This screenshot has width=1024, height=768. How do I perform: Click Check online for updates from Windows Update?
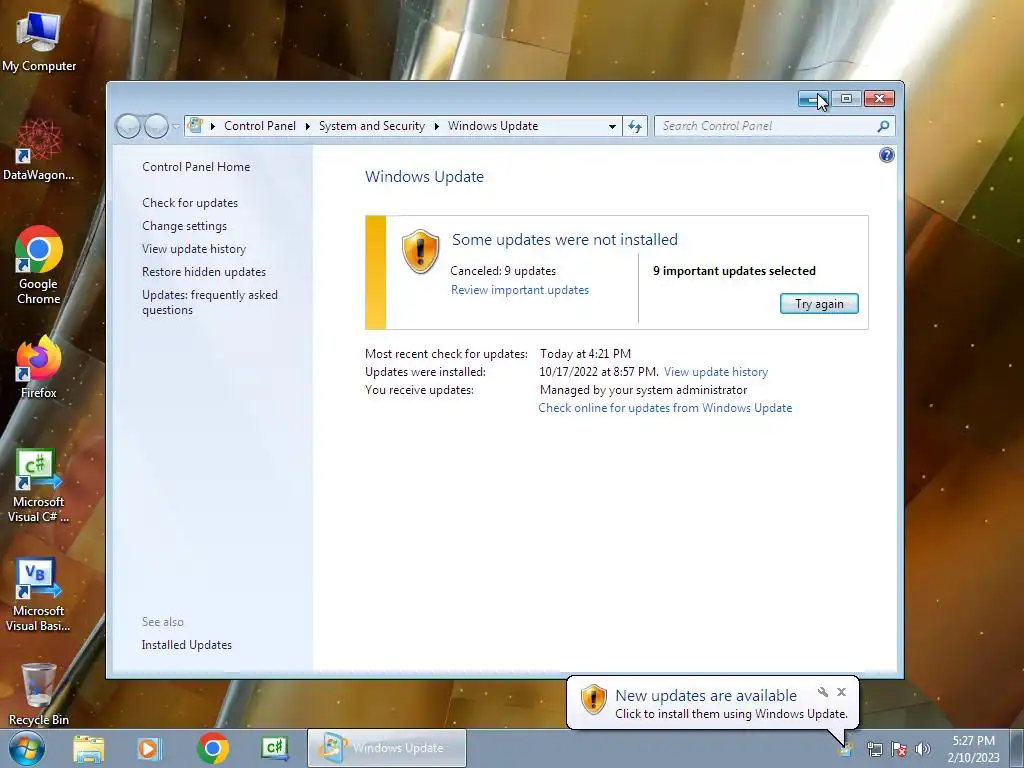[x=665, y=408]
